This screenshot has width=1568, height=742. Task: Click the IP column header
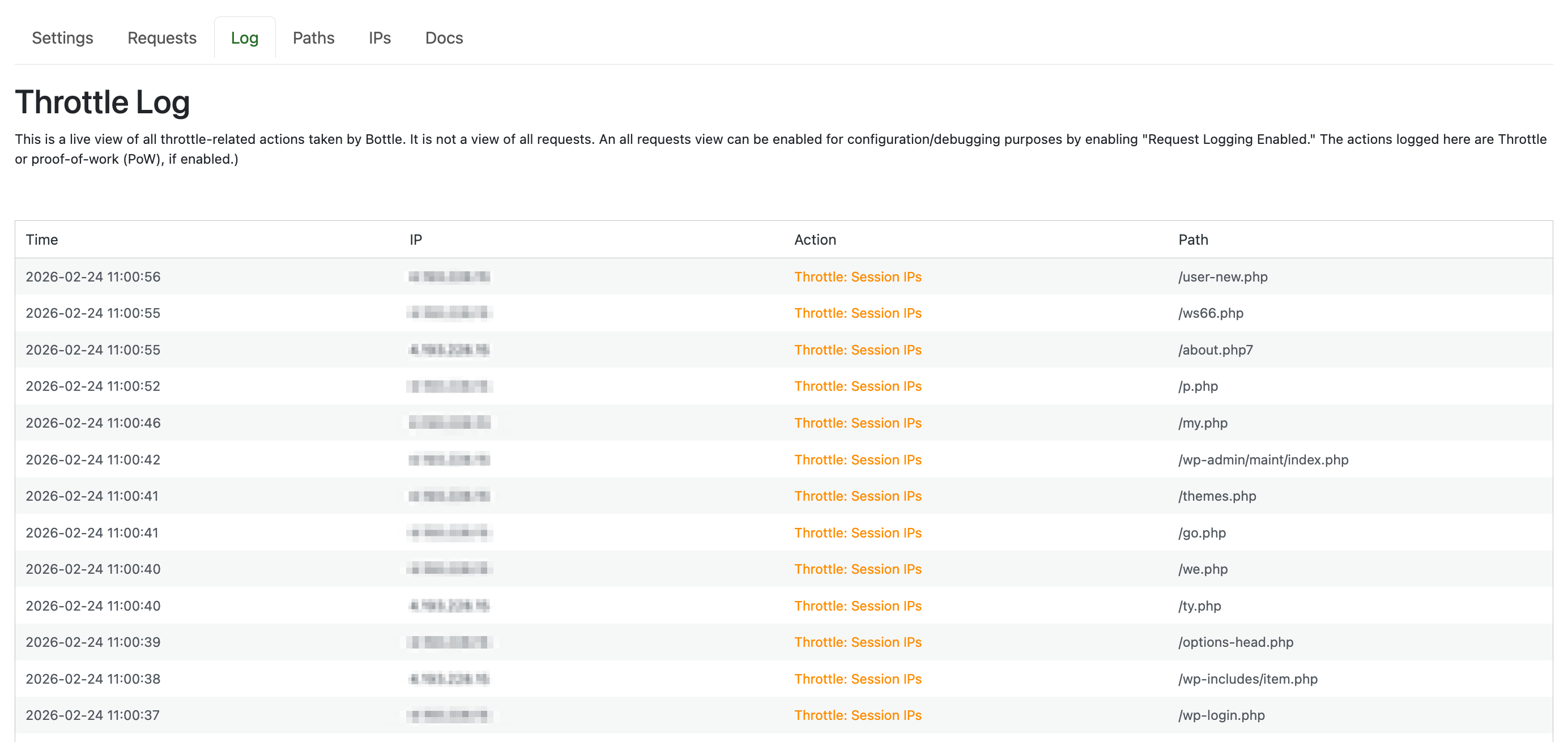click(416, 239)
